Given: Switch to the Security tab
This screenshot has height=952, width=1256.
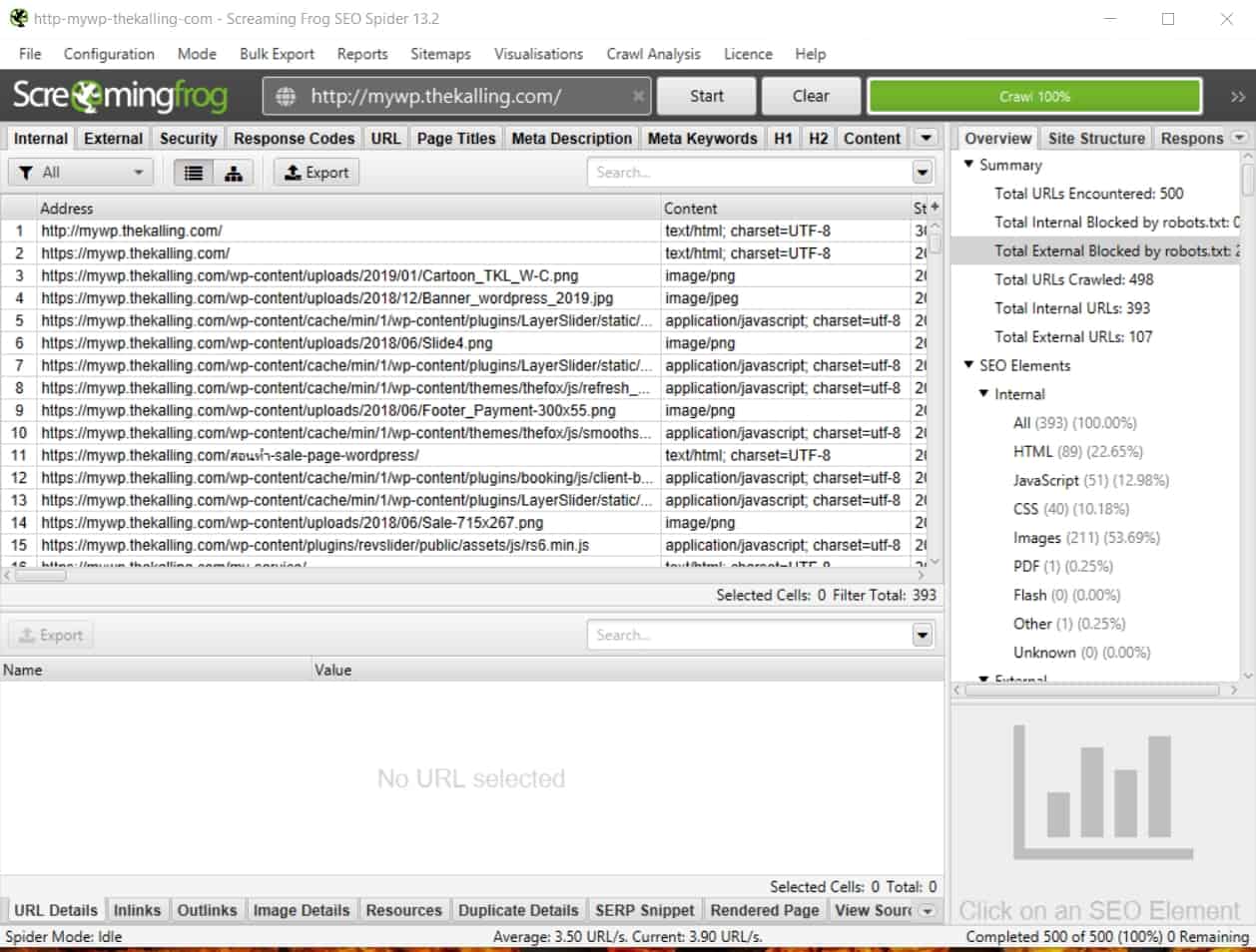Looking at the screenshot, I should 188,138.
